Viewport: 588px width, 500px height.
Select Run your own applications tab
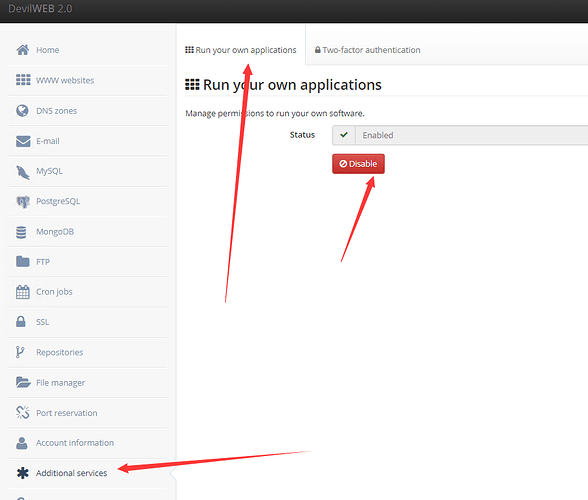241,50
